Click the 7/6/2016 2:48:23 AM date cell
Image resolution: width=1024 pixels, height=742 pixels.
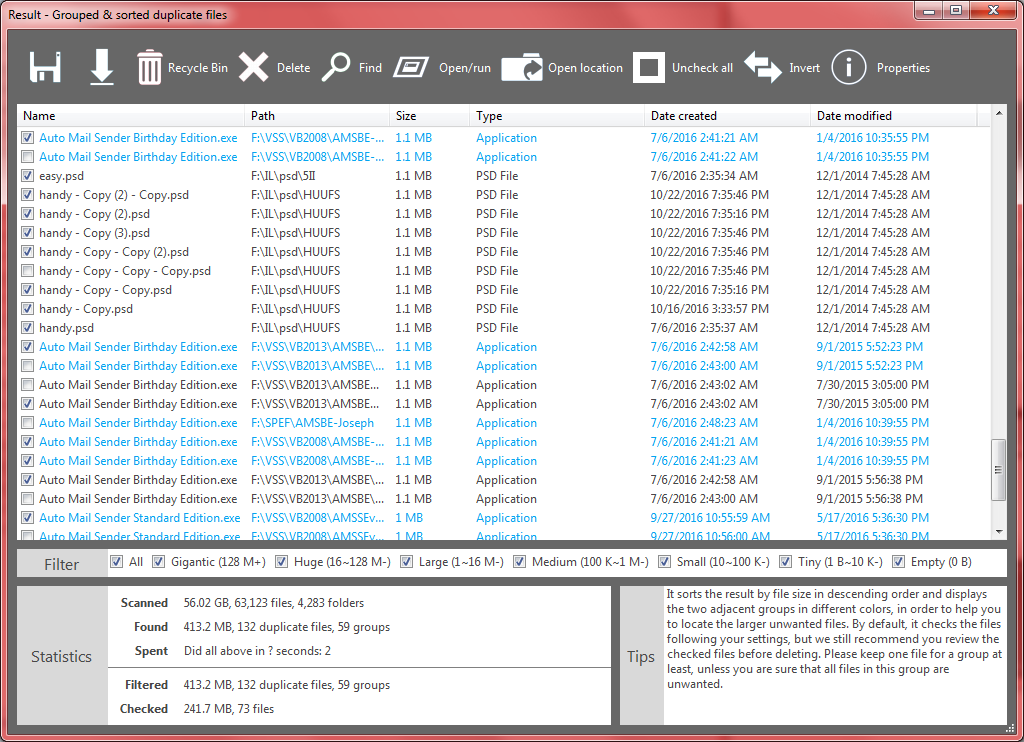point(704,423)
